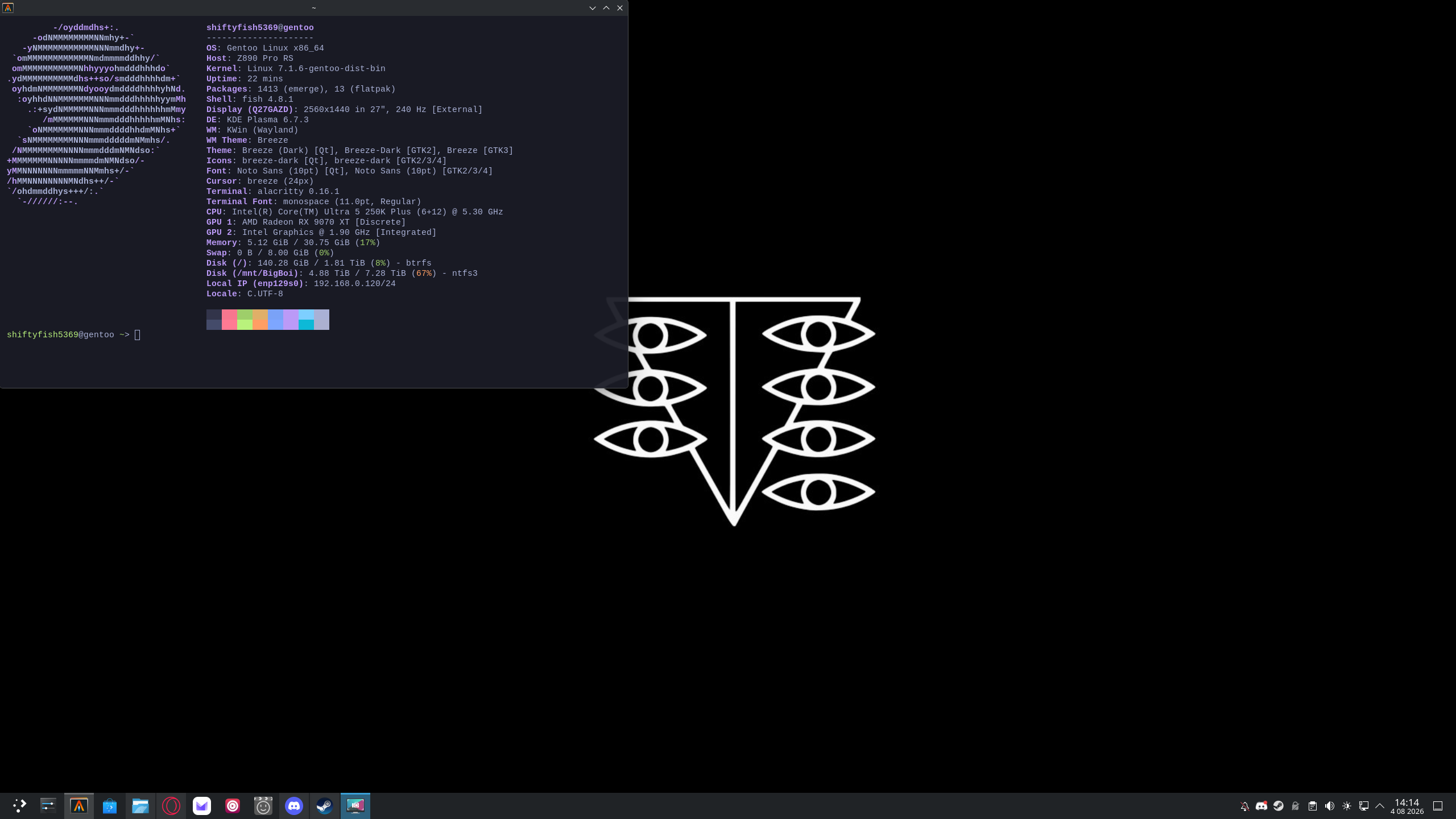Click the Peek at Desktop button
The image size is (1456, 819).
pos(1438,806)
